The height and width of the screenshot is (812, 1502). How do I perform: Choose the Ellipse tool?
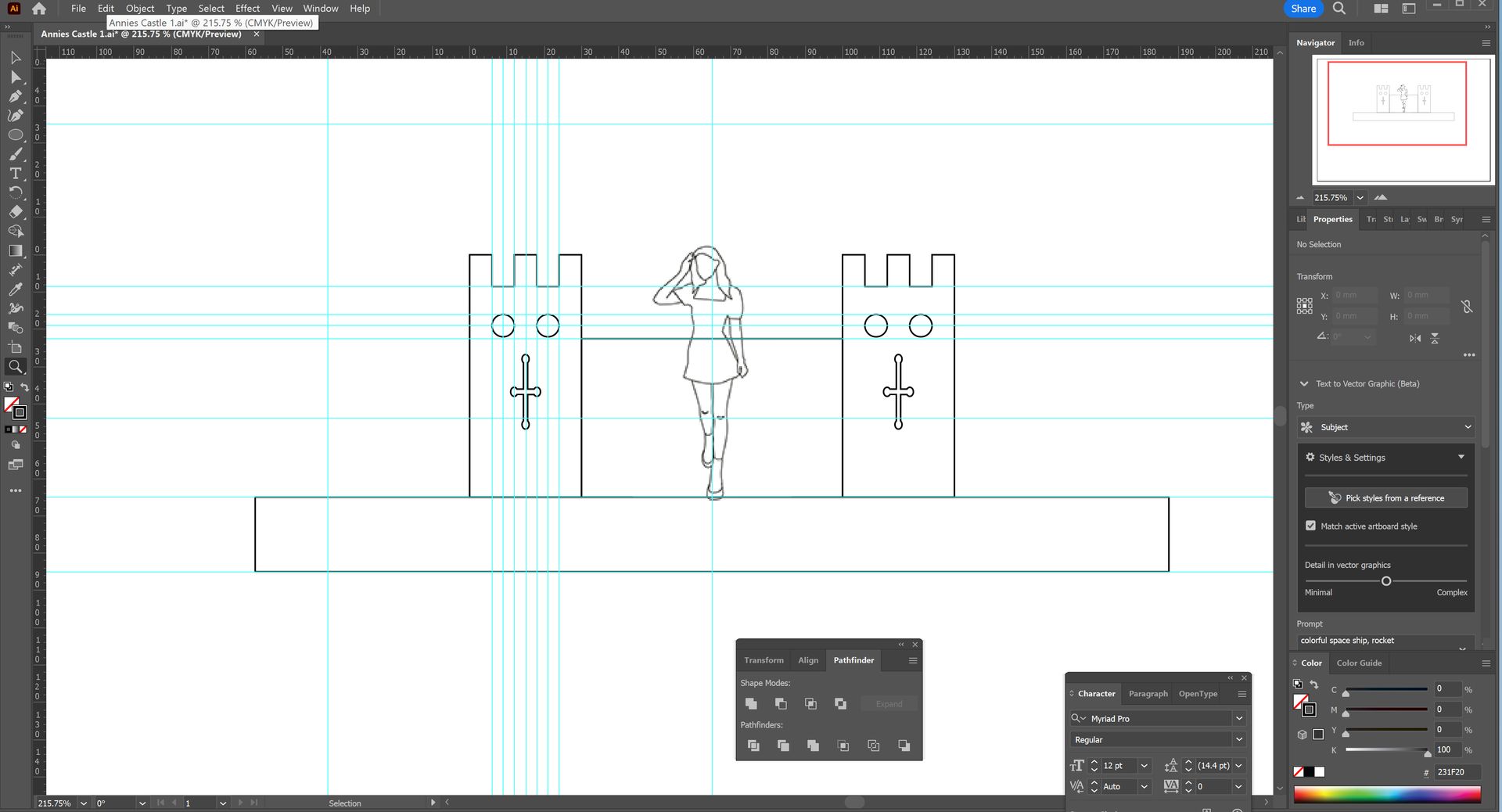15,135
